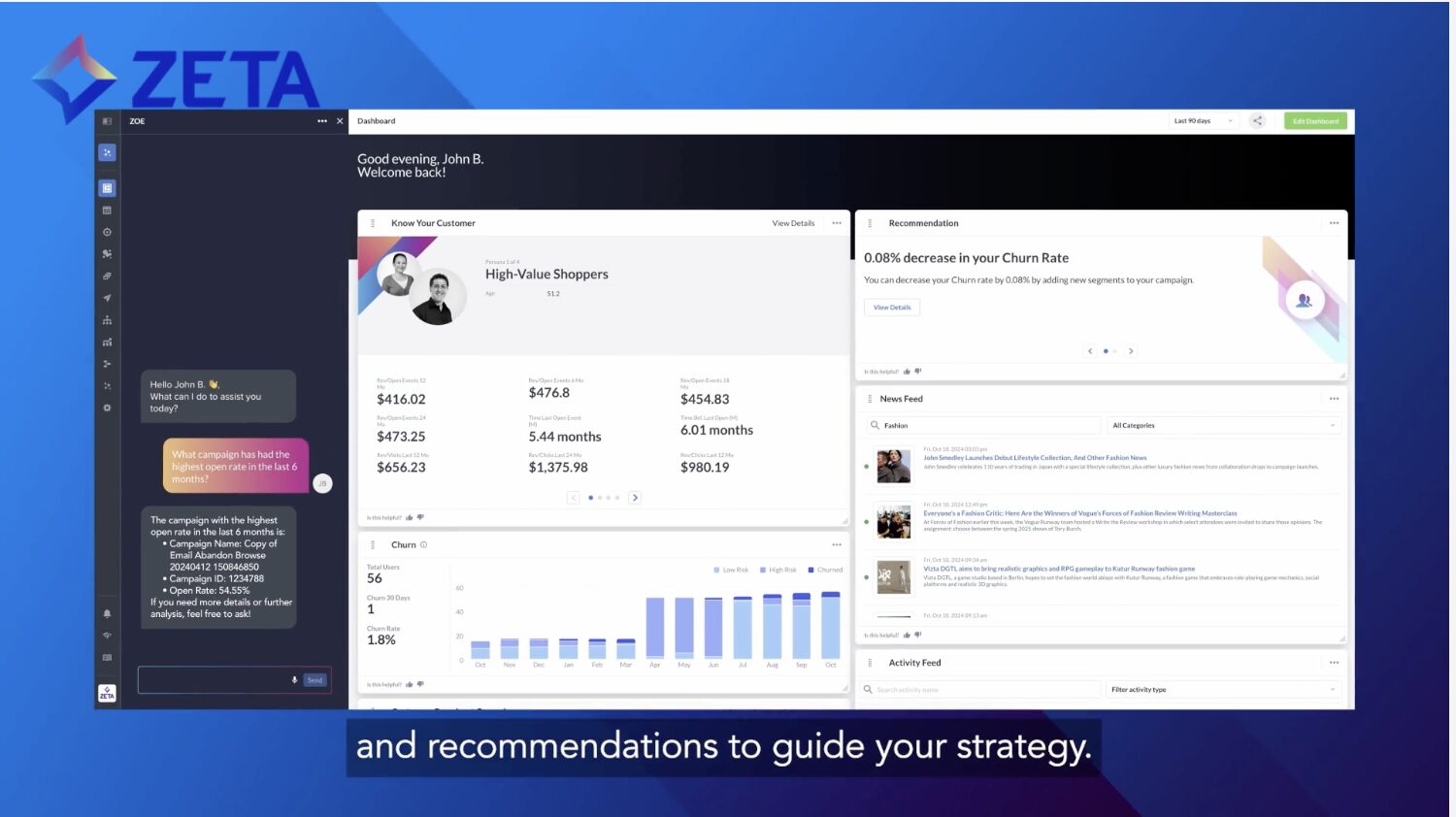Toggle the Churned legend series in the chart

(825, 570)
